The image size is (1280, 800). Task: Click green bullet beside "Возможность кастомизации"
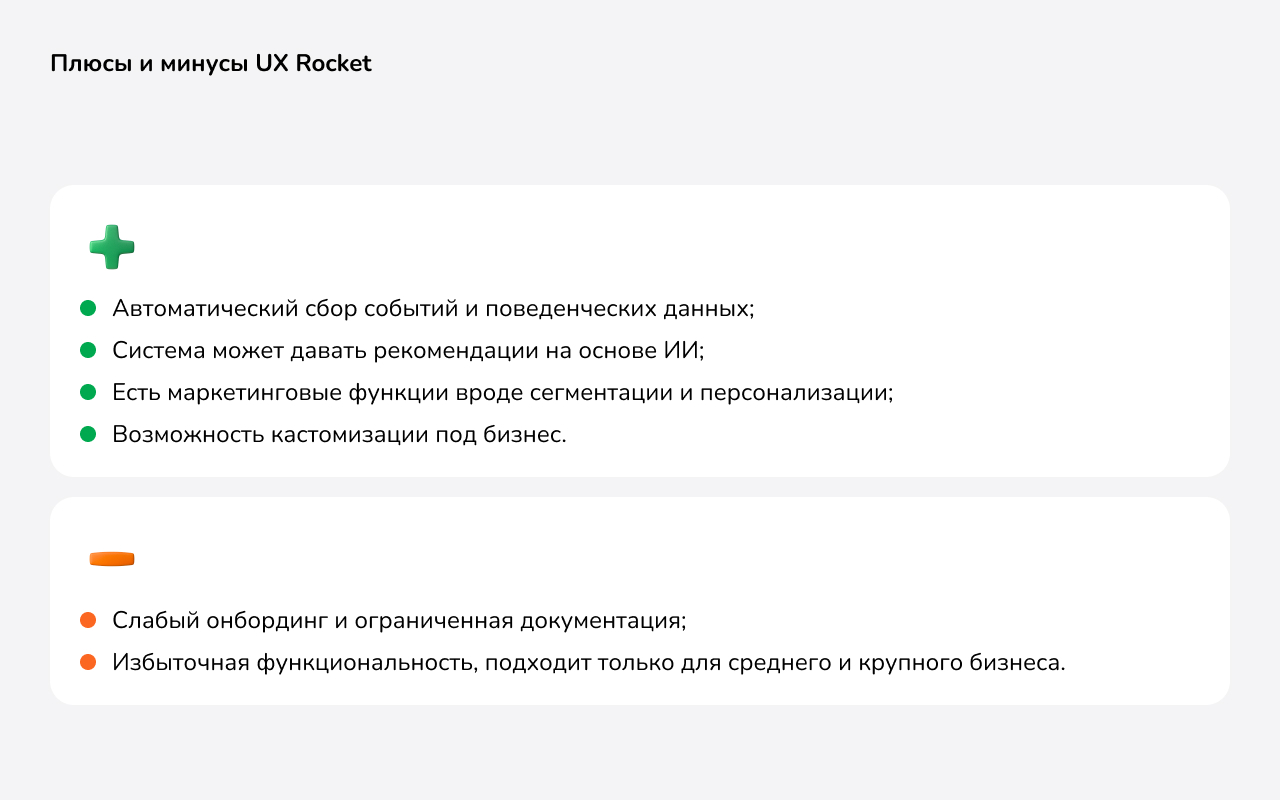pyautogui.click(x=88, y=434)
